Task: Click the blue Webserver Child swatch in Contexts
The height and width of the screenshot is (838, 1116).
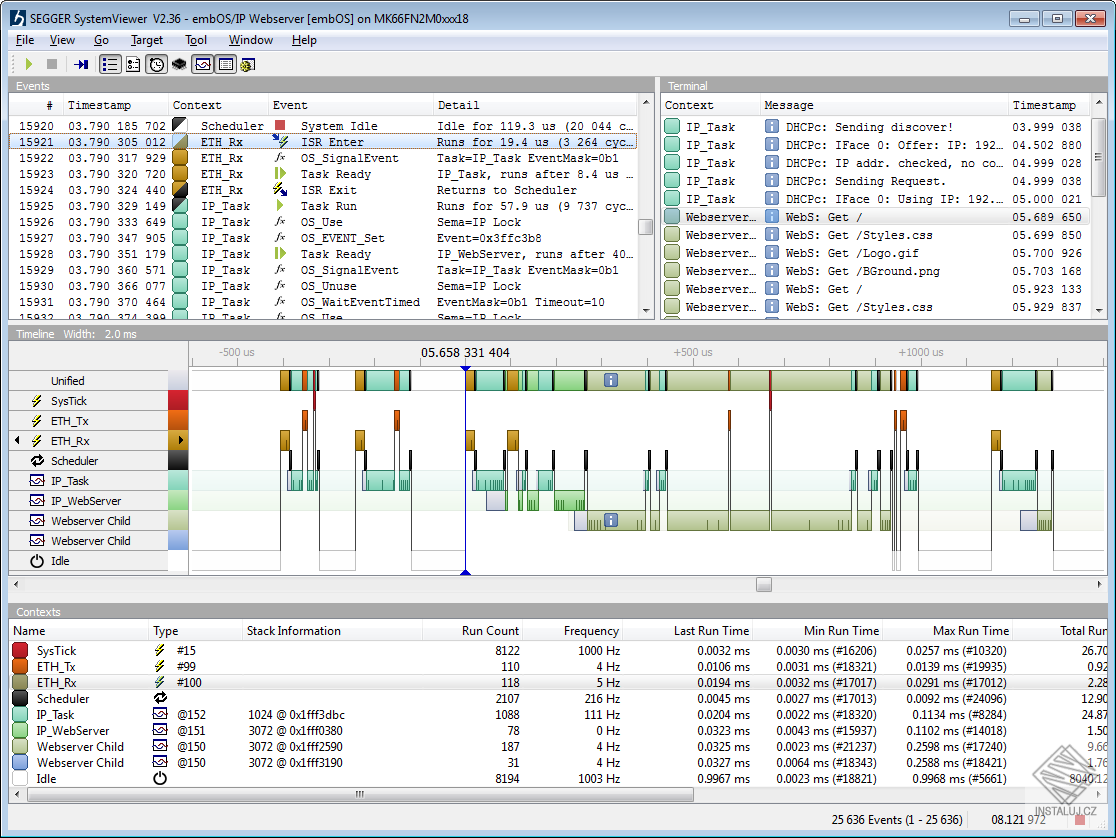Action: [x=20, y=763]
